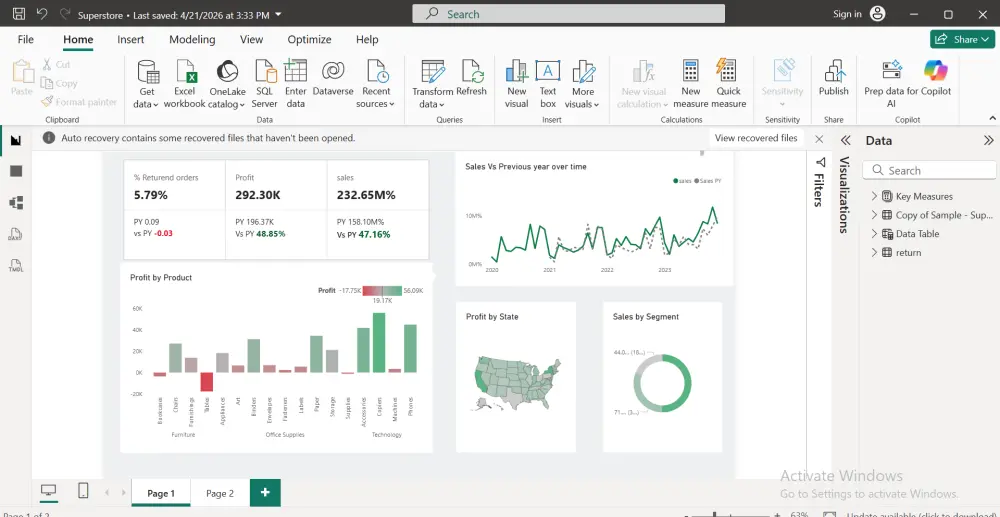The width and height of the screenshot is (1000, 517).
Task: Select the Home ribbon tab
Action: (78, 40)
